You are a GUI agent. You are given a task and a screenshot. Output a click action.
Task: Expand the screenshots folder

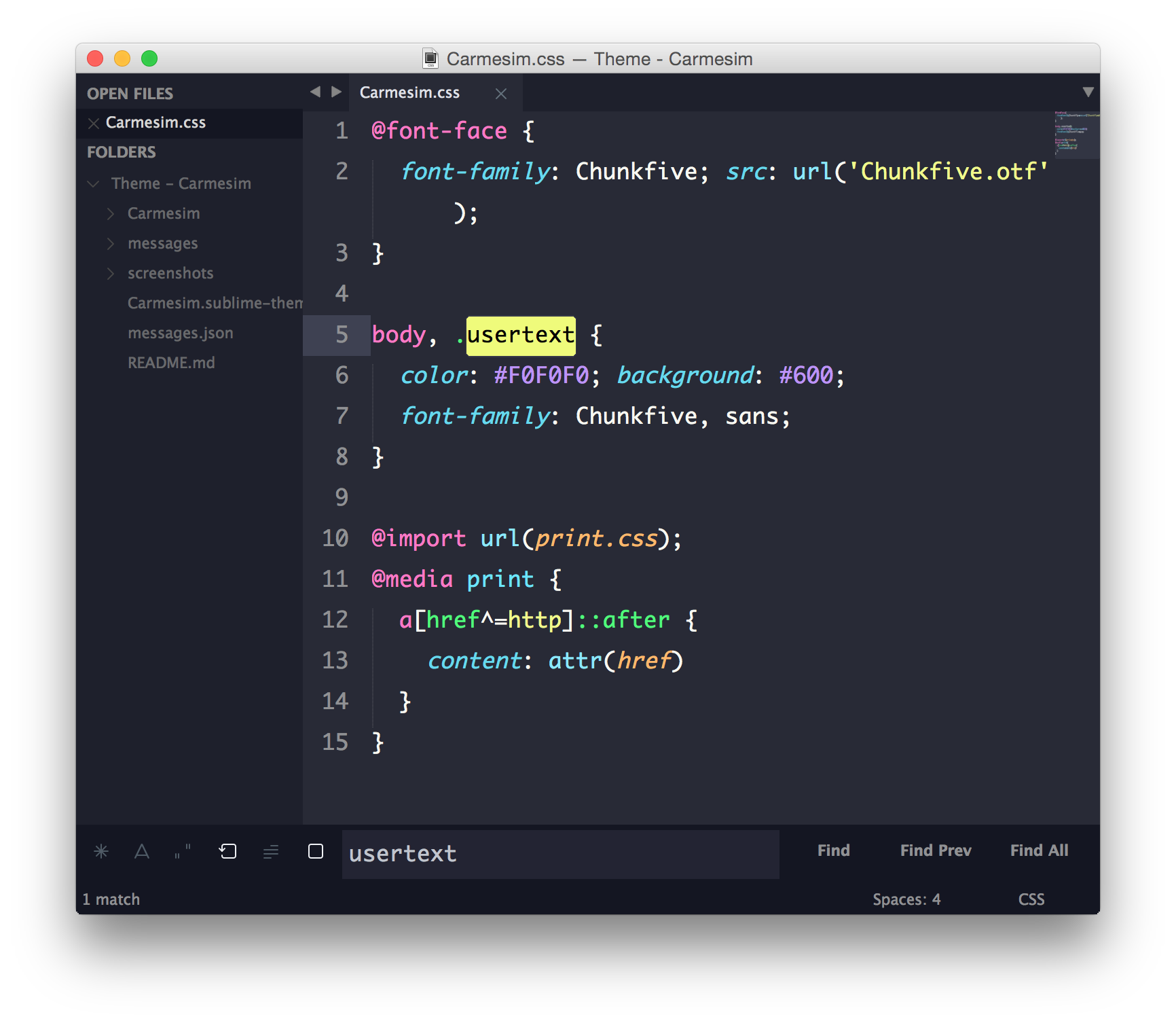(x=110, y=273)
